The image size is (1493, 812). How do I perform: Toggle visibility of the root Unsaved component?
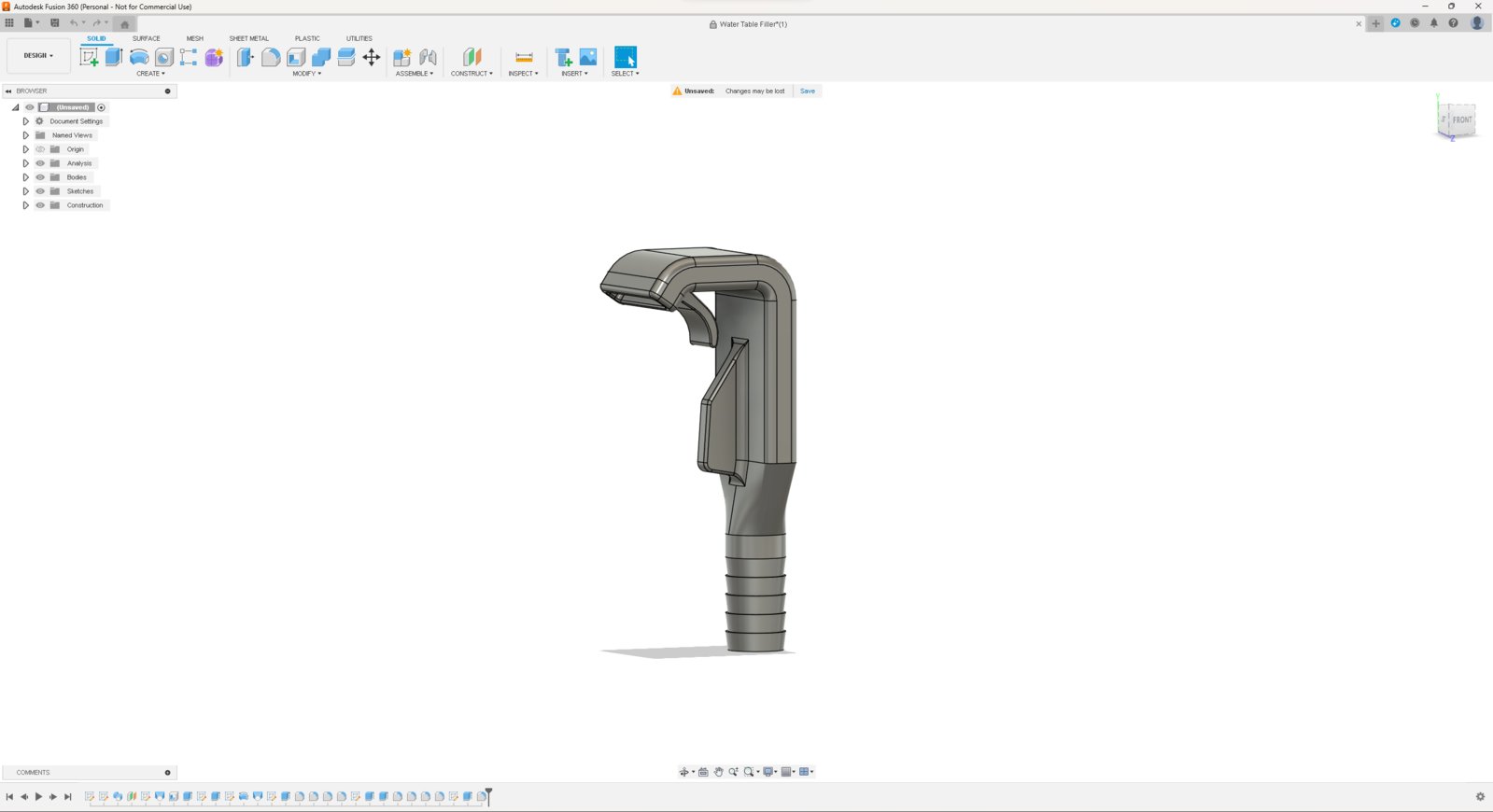pos(30,107)
